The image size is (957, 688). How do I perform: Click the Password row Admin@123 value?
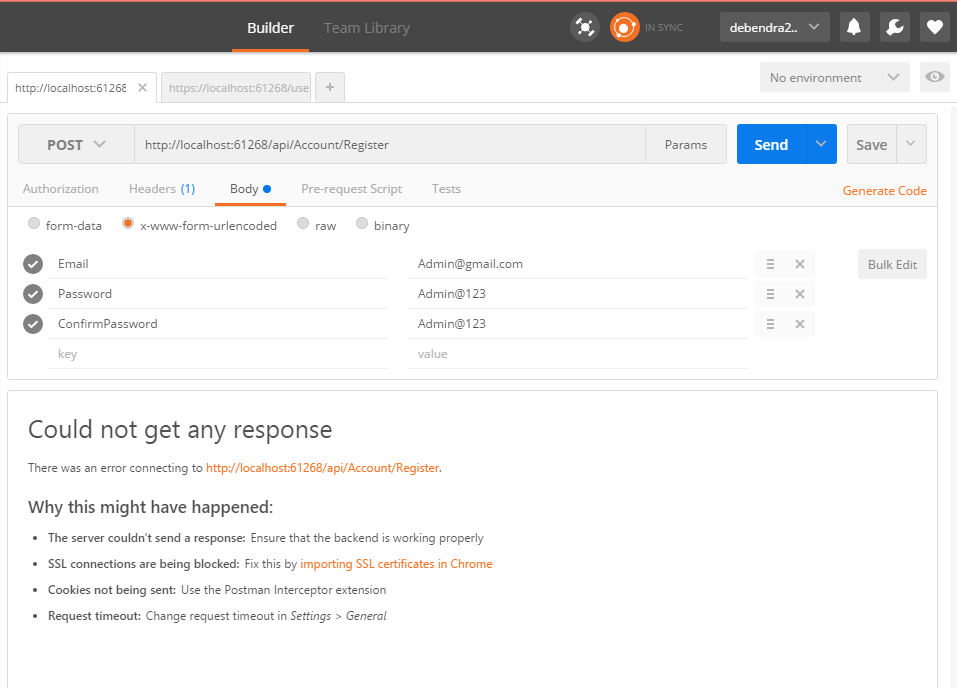tap(577, 294)
